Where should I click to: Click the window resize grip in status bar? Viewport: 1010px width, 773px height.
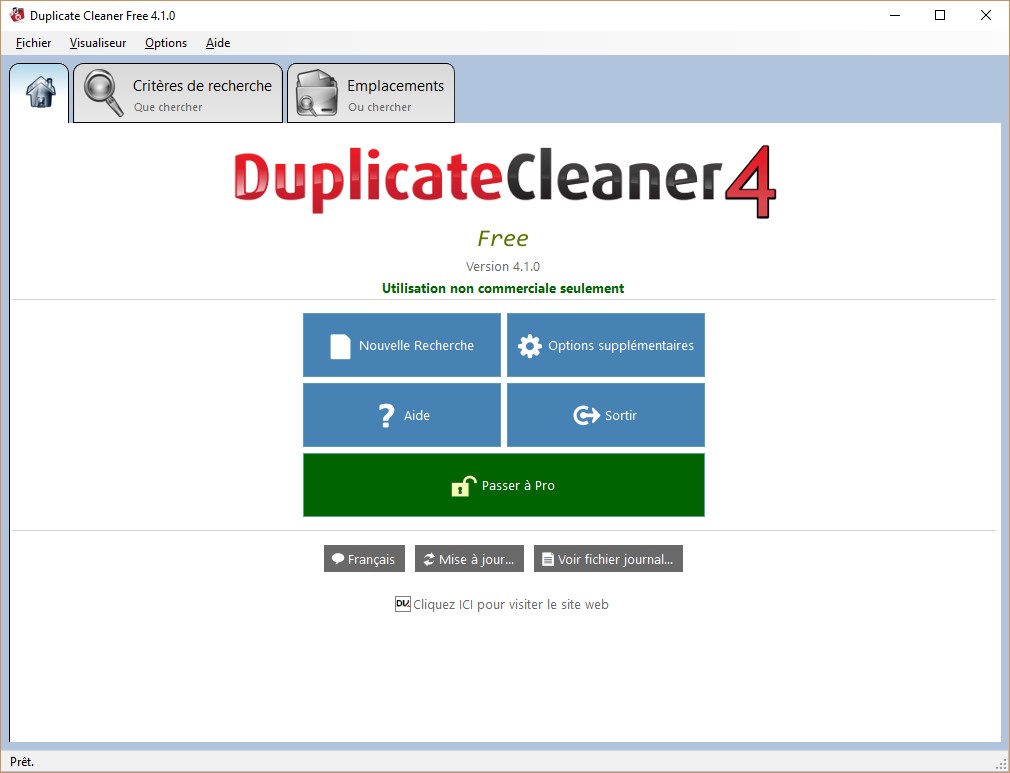point(1002,764)
